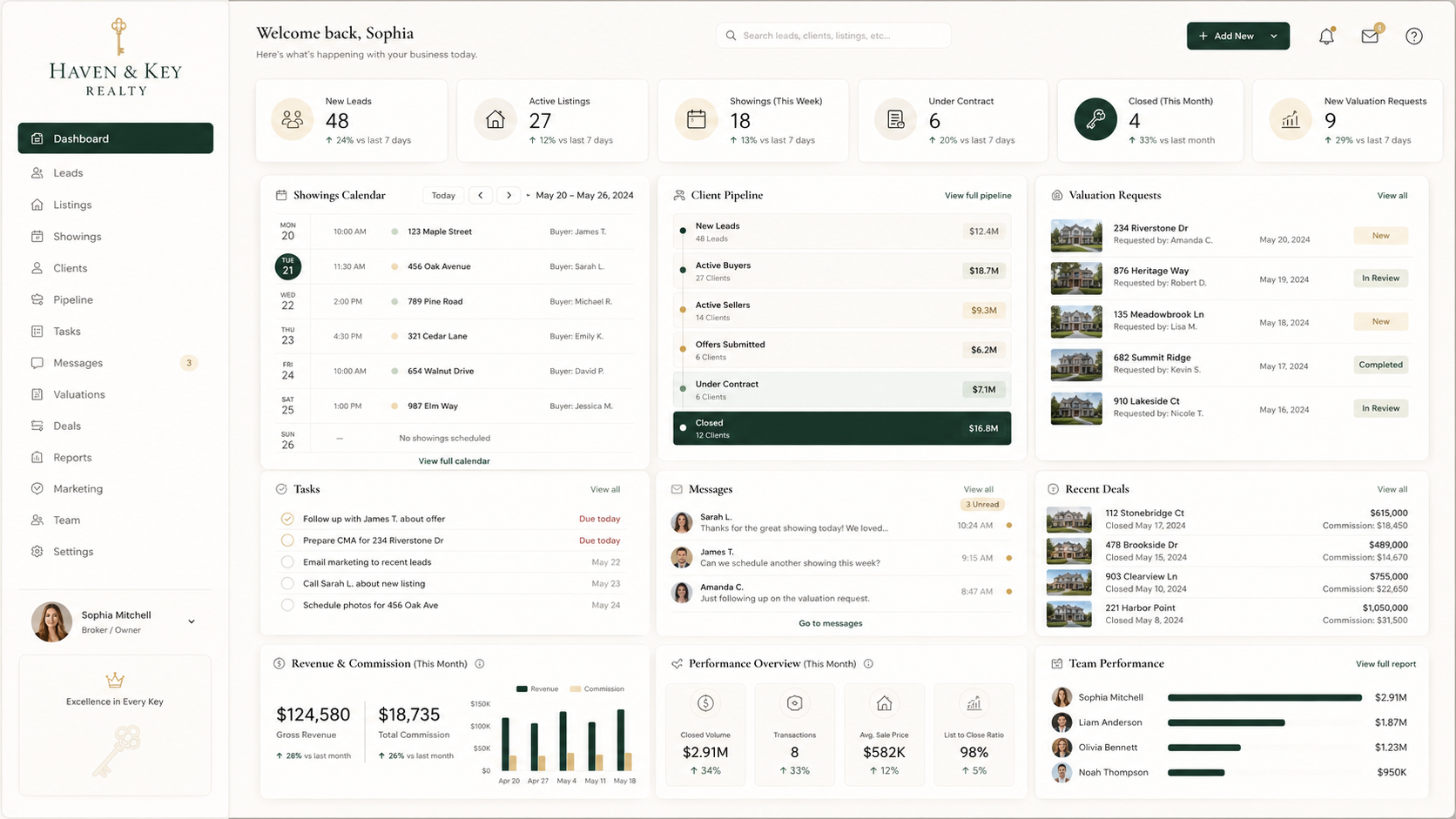Image resolution: width=1456 pixels, height=819 pixels.
Task: Click the Avg. Sale Price house icon
Action: coord(884,703)
